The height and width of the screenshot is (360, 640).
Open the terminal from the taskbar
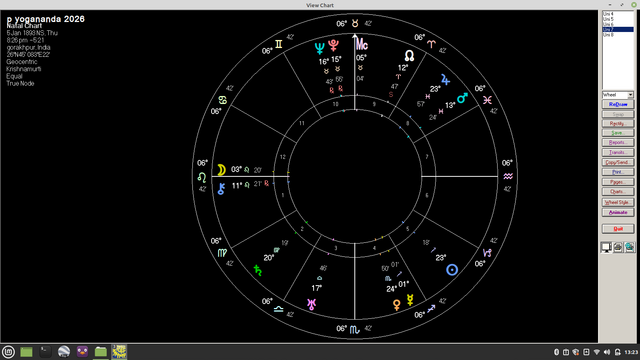tap(45, 351)
